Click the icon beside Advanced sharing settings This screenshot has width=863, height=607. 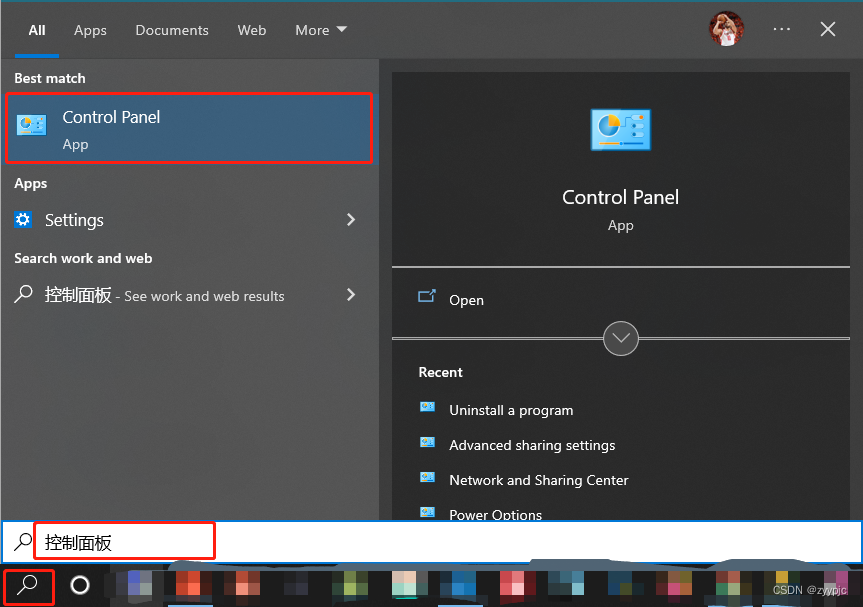[427, 442]
